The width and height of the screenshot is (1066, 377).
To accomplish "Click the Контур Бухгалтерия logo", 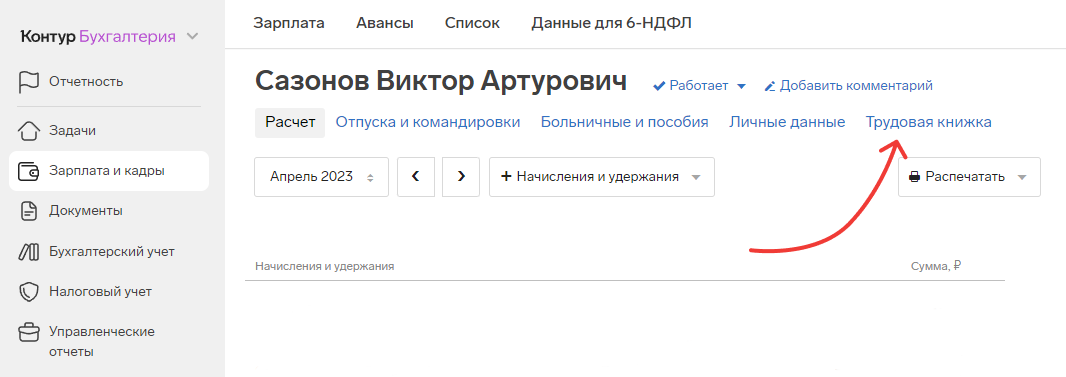I will 99,37.
